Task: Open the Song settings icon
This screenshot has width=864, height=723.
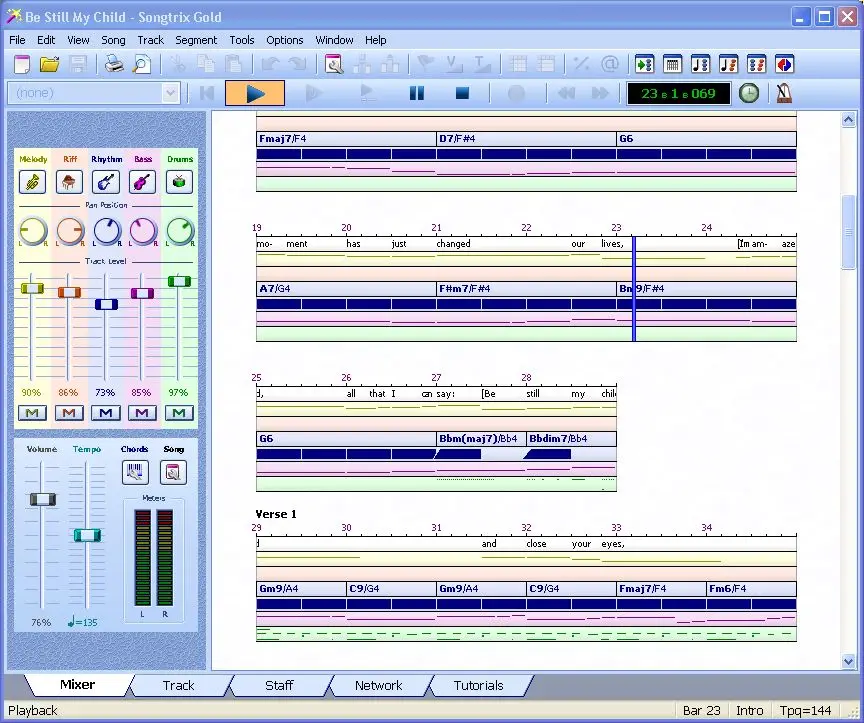Action: [174, 472]
